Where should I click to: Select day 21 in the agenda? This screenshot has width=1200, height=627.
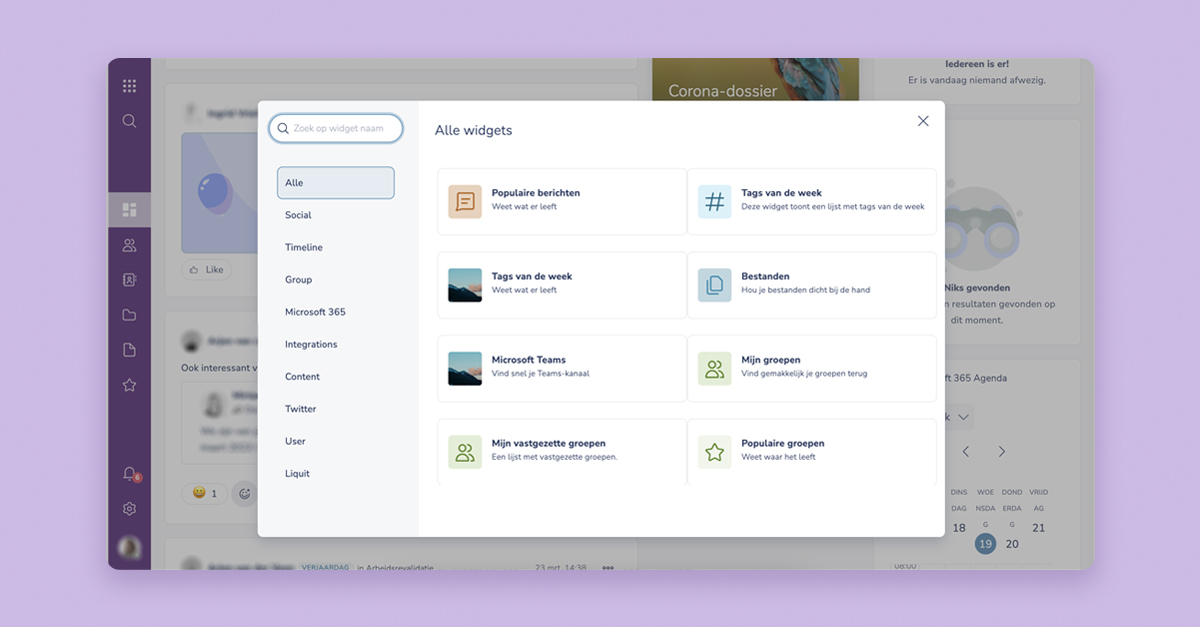click(1038, 528)
